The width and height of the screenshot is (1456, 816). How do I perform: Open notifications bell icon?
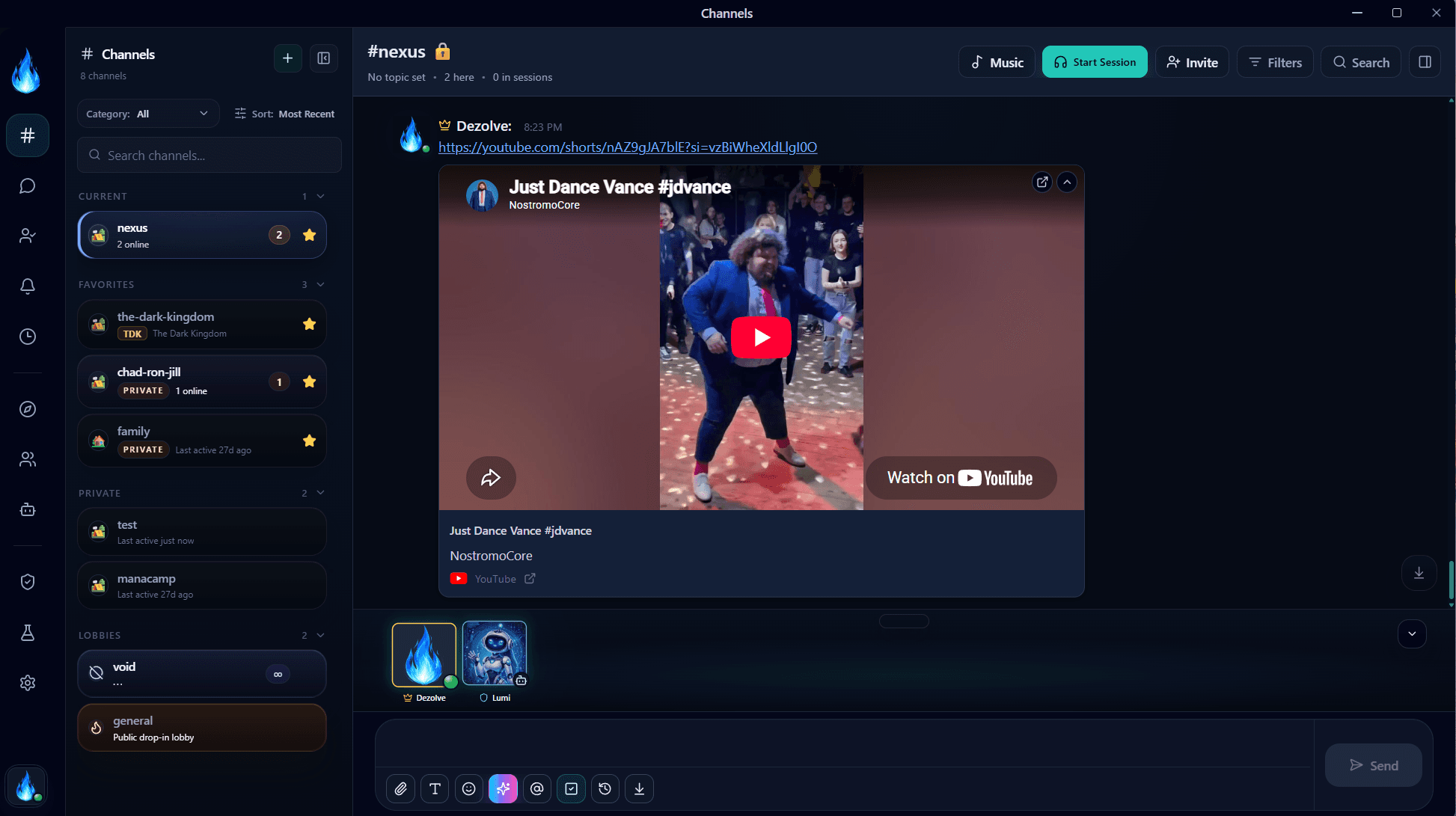(x=28, y=286)
